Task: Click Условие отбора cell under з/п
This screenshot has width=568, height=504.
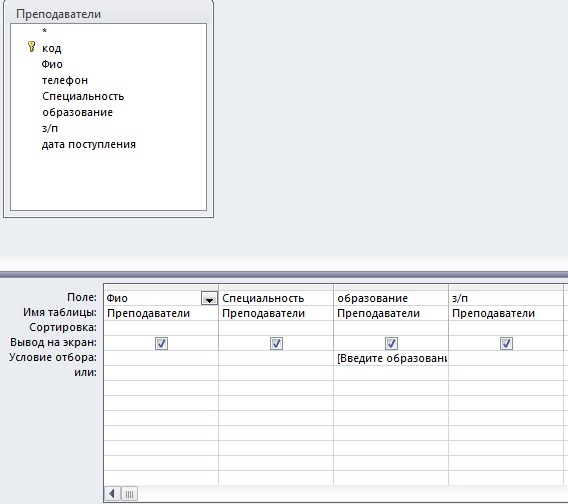Action: tap(506, 358)
